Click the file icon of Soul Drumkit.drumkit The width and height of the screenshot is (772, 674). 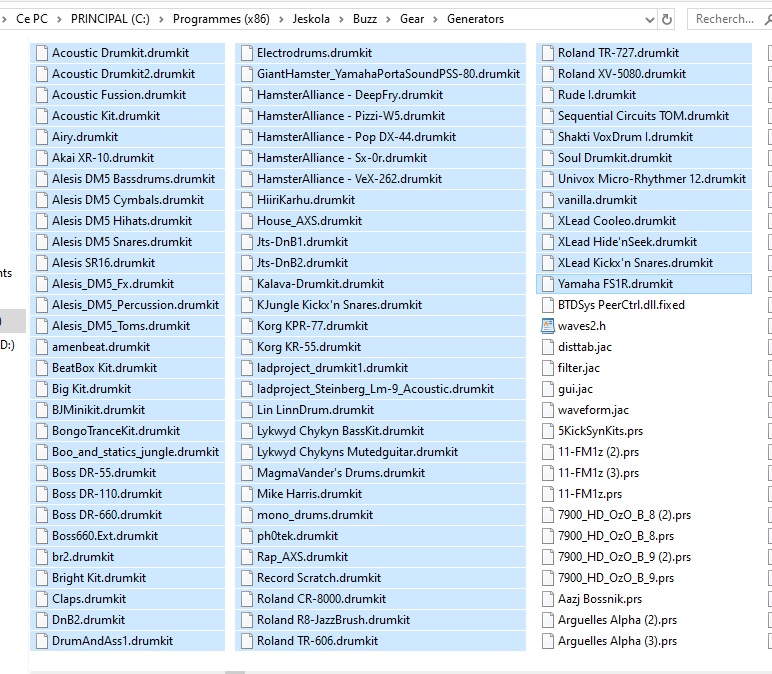click(547, 158)
